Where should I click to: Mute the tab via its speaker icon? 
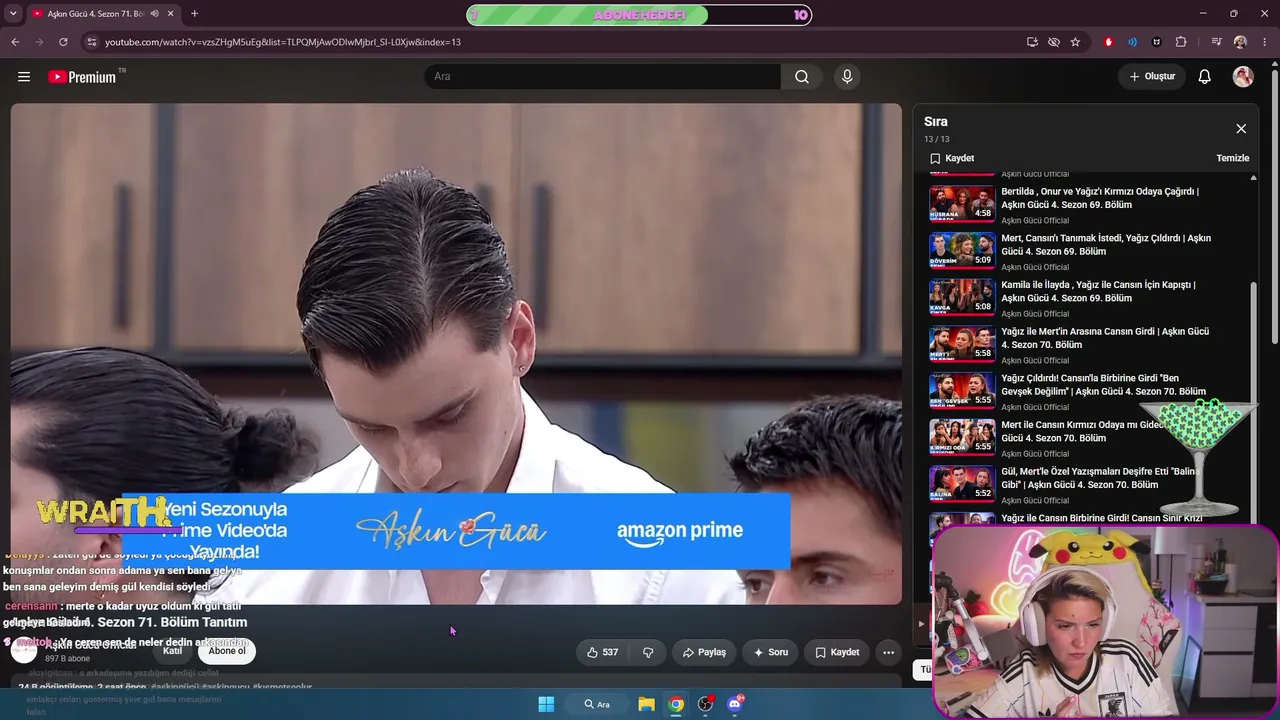[x=154, y=14]
